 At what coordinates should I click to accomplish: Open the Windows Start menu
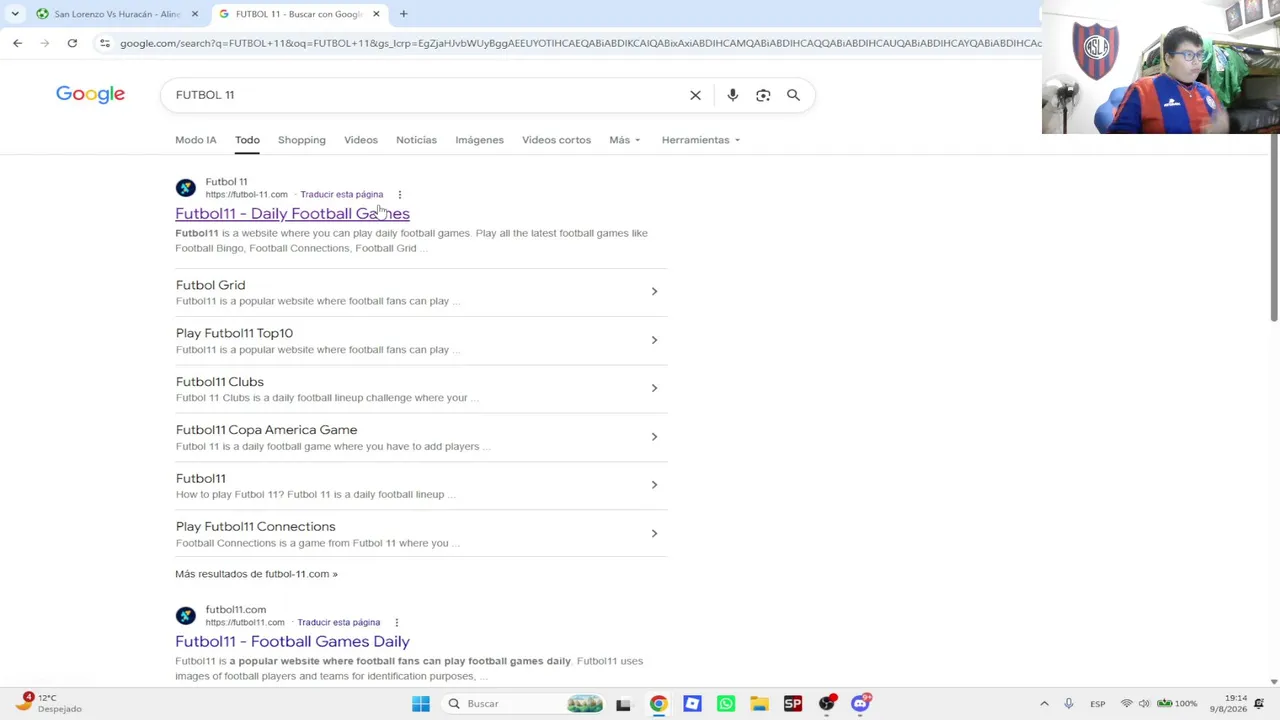click(x=421, y=704)
